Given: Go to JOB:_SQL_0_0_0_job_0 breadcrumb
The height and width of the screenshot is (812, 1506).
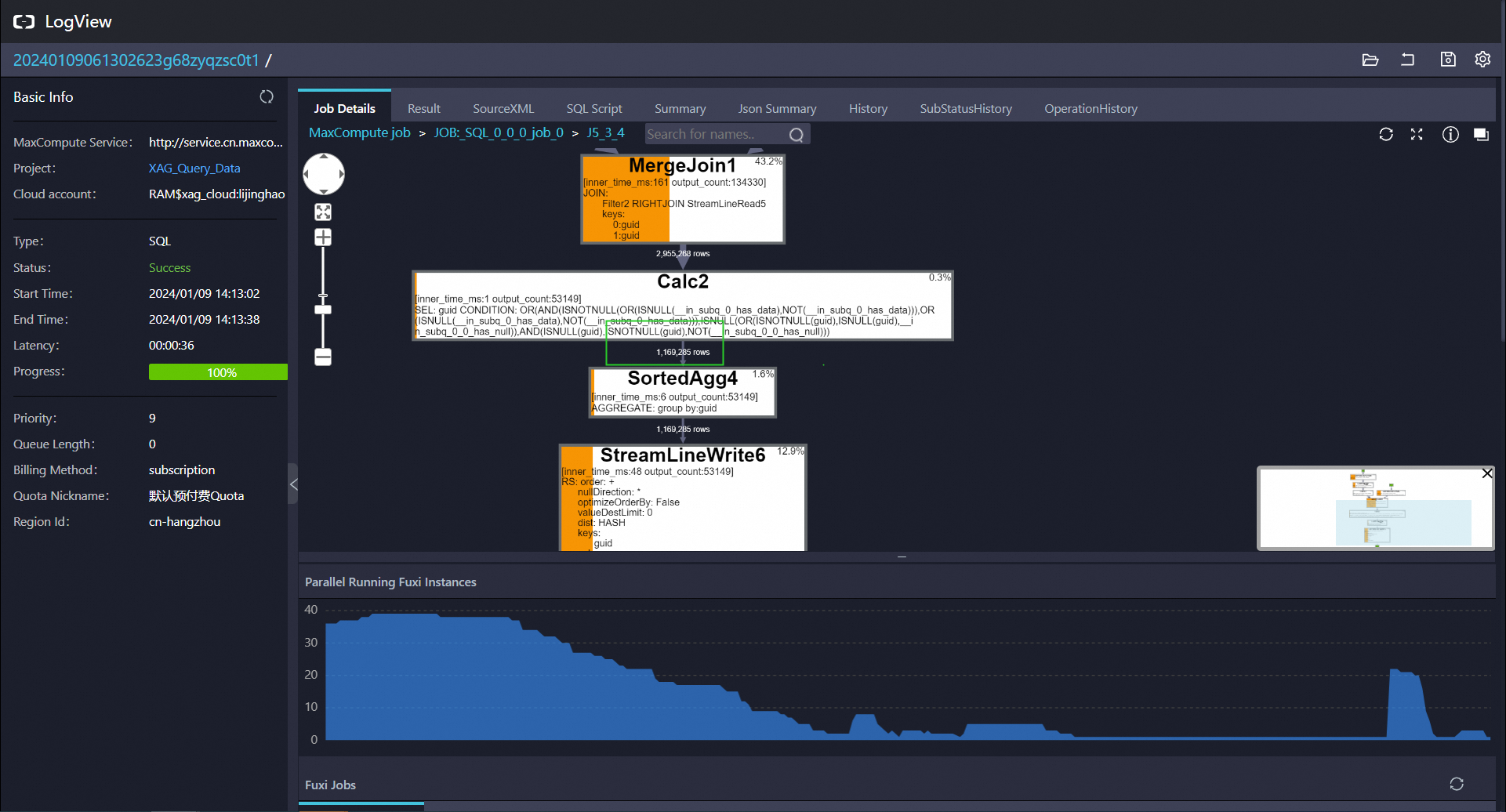Looking at the screenshot, I should (x=499, y=132).
